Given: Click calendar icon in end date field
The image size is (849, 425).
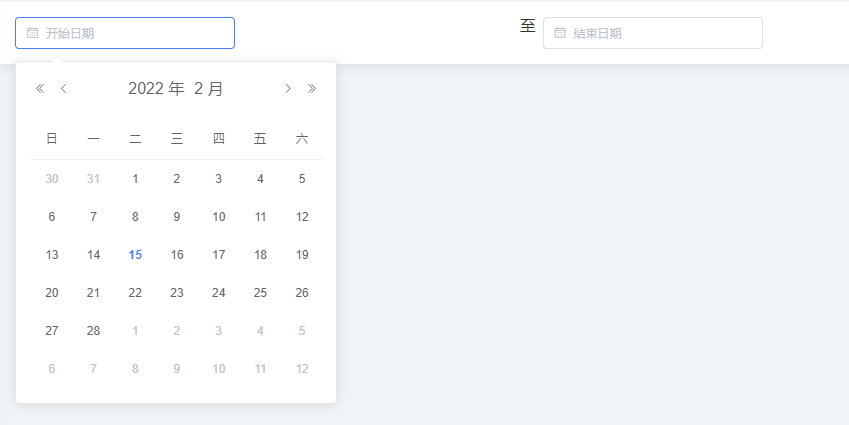Looking at the screenshot, I should [560, 33].
